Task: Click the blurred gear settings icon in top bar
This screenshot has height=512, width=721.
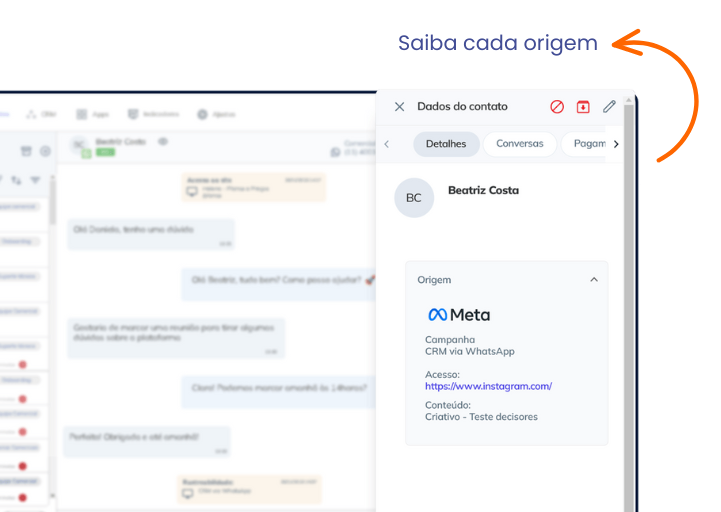Action: 202,114
